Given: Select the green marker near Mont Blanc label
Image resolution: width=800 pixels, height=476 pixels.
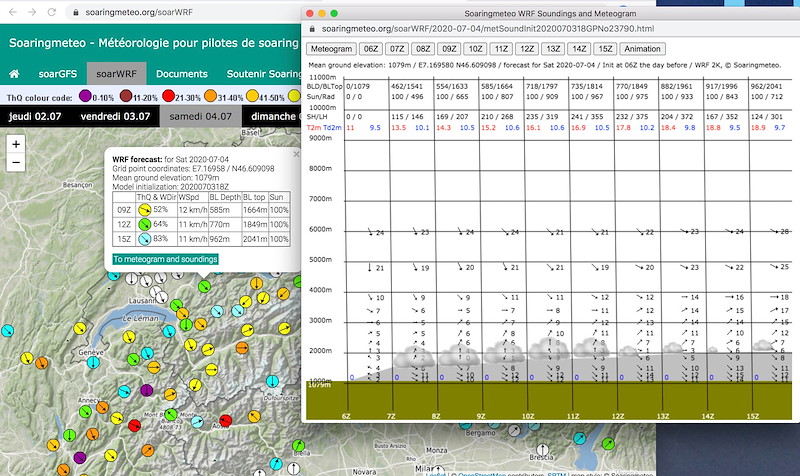Looking at the screenshot, I should 171,414.
